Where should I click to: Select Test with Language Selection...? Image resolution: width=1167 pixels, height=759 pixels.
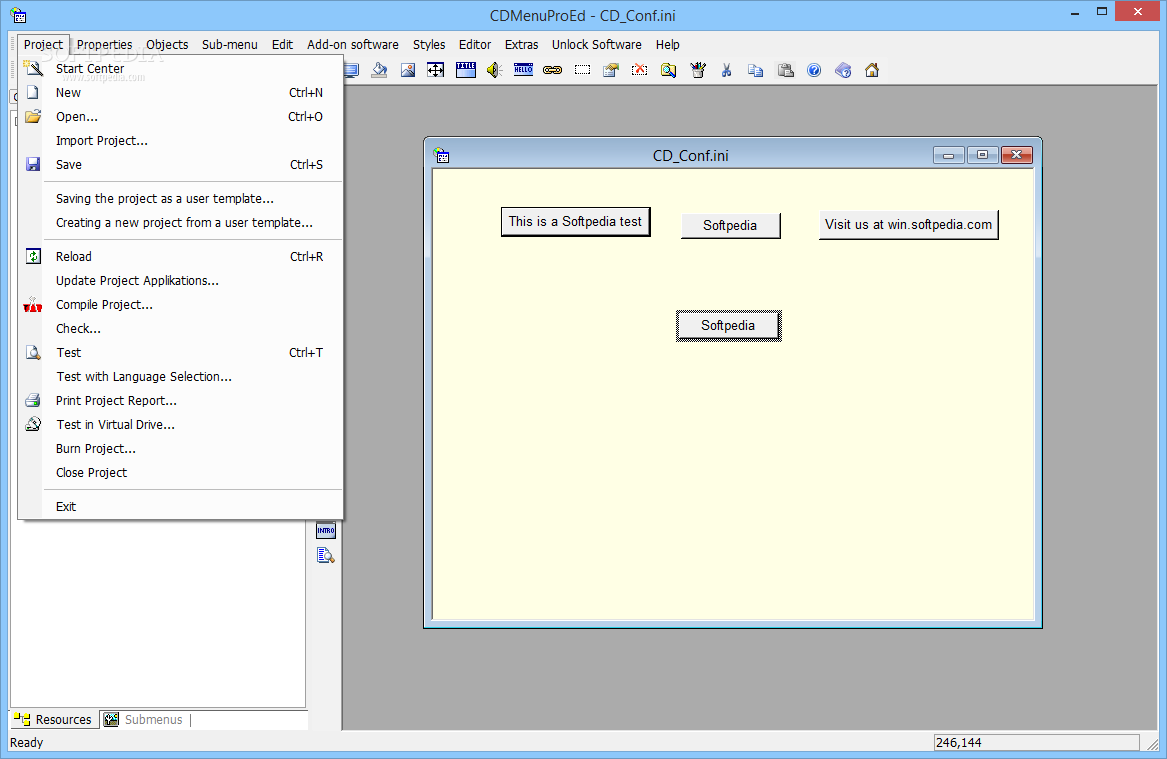(179, 377)
